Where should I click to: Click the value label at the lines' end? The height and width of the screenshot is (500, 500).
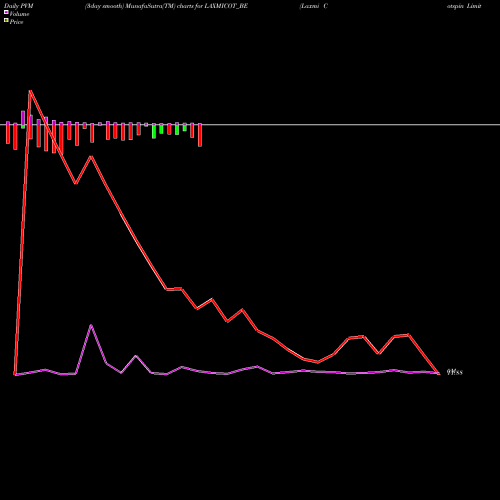tap(455, 372)
